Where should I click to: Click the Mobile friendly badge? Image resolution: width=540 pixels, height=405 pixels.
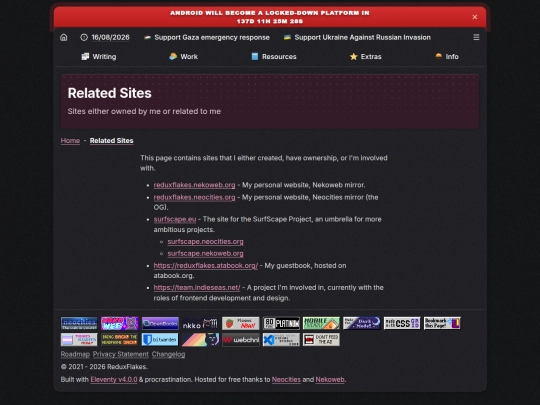pyautogui.click(x=321, y=323)
